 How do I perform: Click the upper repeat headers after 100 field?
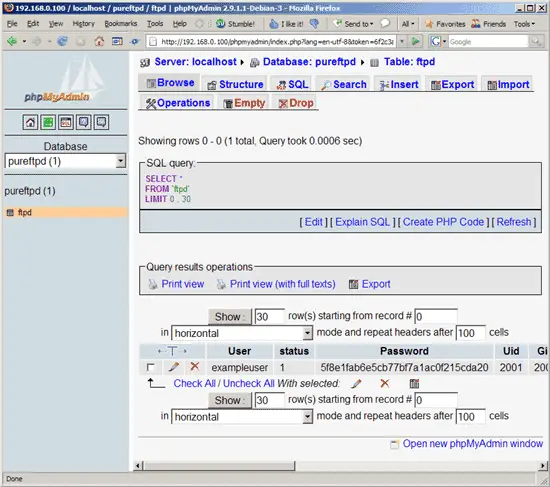(471, 333)
